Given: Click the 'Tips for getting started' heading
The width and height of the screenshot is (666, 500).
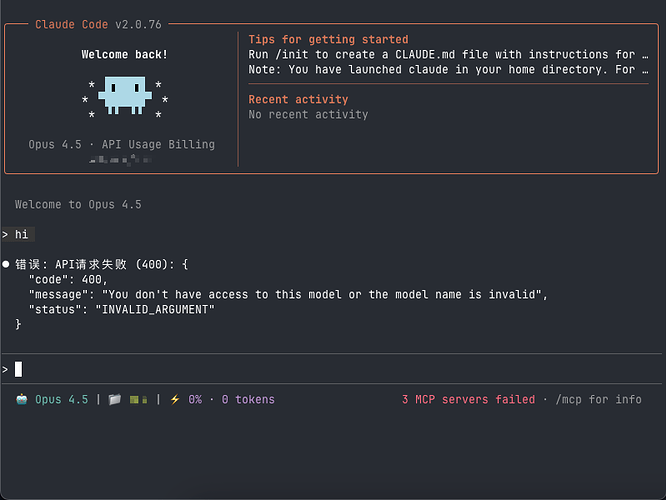Looking at the screenshot, I should pyautogui.click(x=328, y=40).
